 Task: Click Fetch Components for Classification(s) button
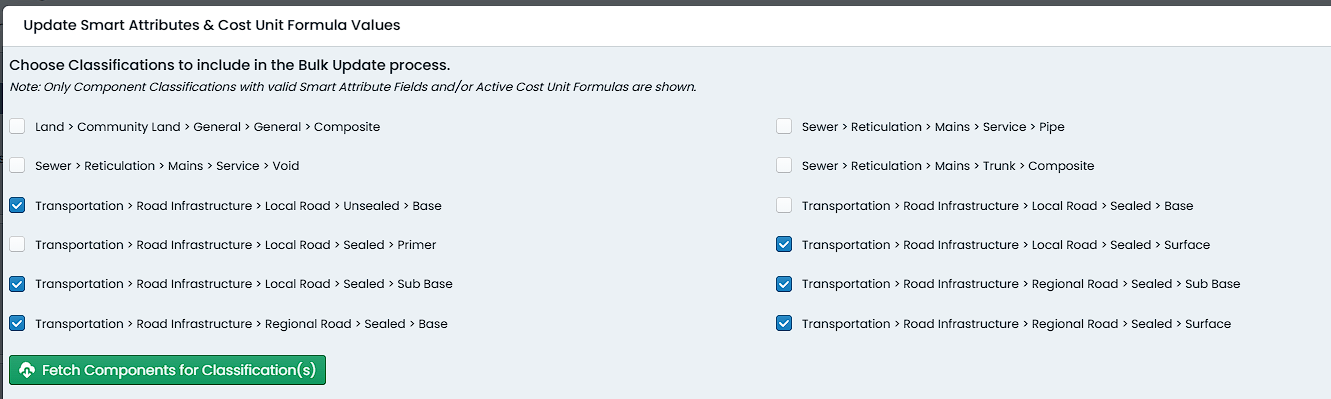point(167,370)
